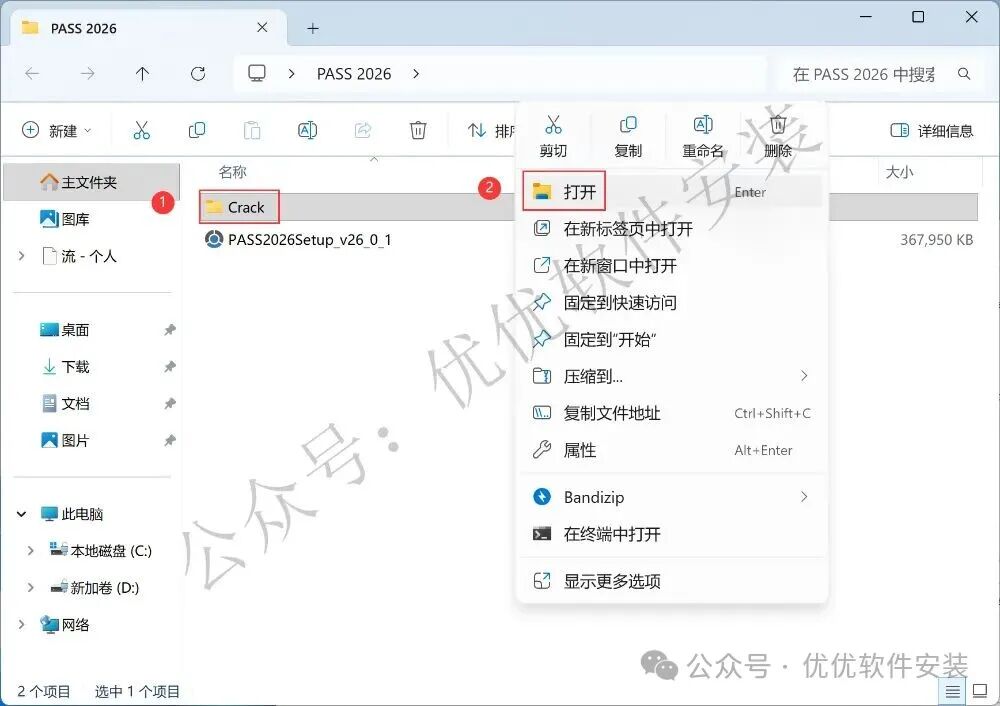This screenshot has height=706, width=1000.
Task: Click 删除 in the context menu
Action: click(x=778, y=136)
